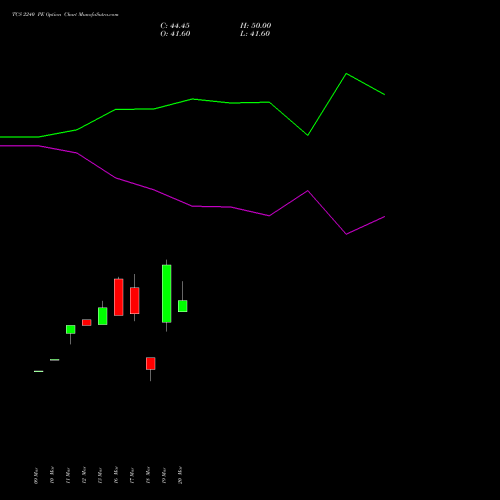Click the '13 Mar' date axis label
Viewport: 500px width, 500px height.
[x=100, y=476]
